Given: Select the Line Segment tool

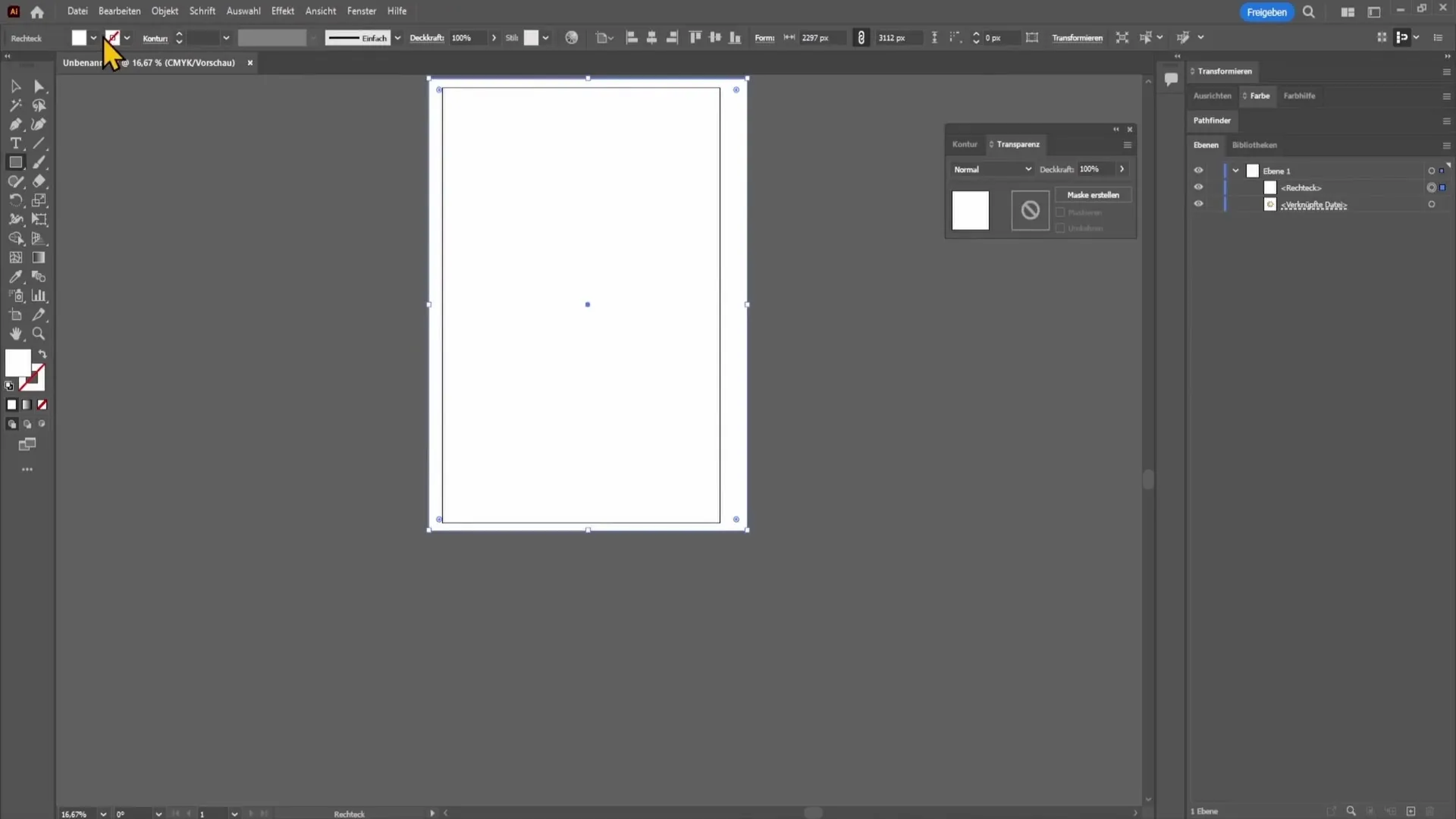Looking at the screenshot, I should [x=39, y=143].
